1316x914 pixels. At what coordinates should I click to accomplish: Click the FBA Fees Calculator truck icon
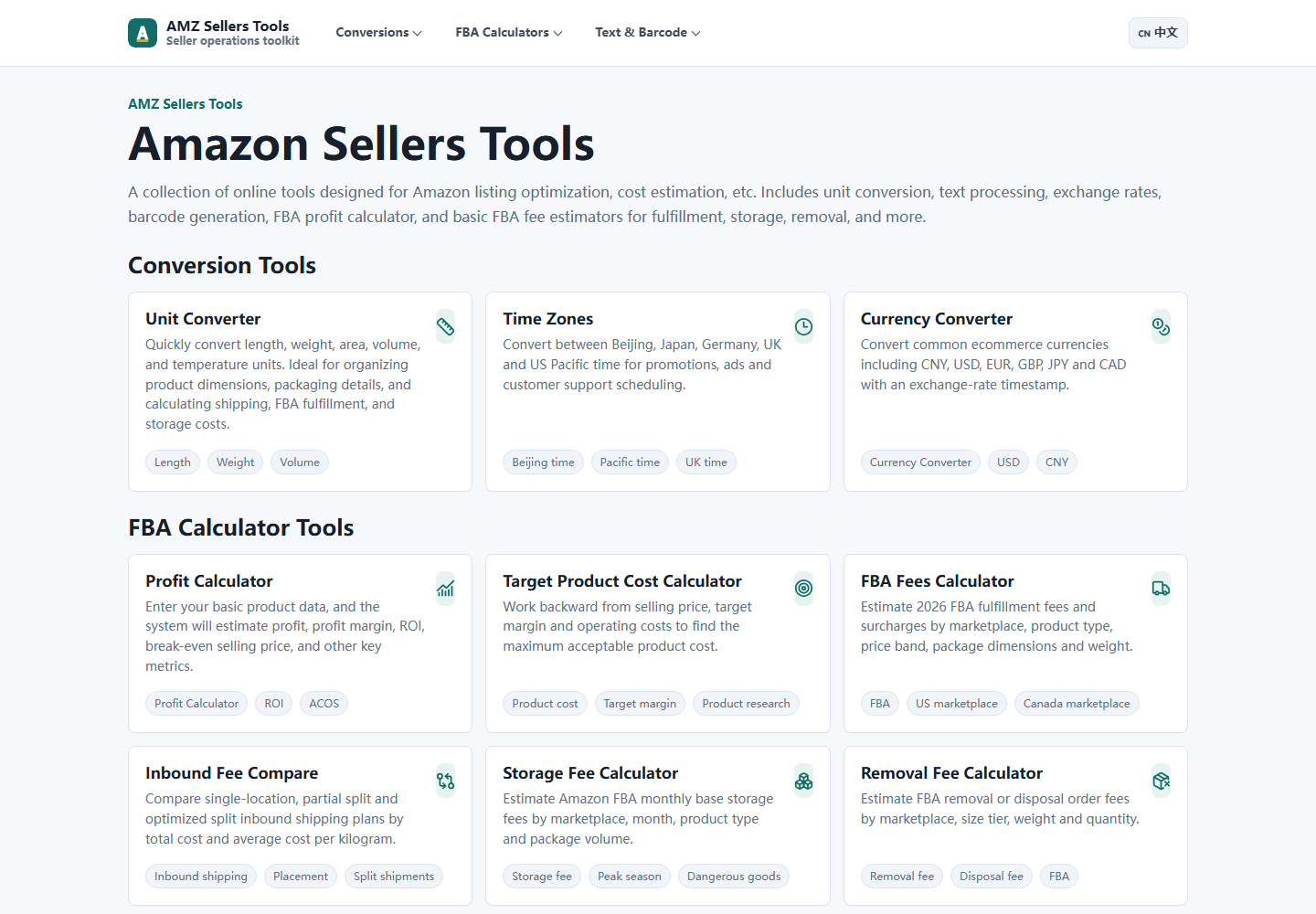[1161, 589]
